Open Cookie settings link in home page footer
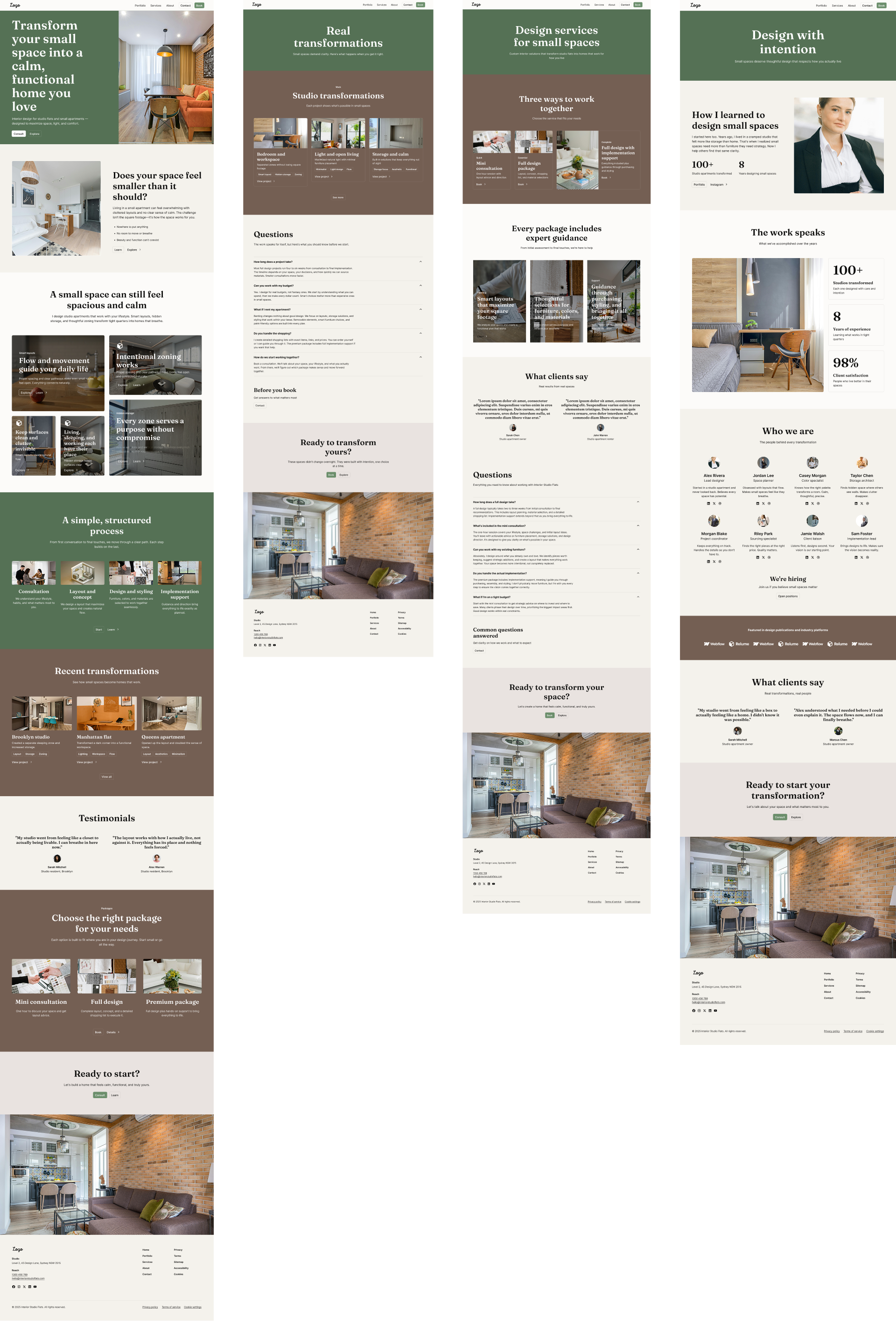This screenshot has height=1324, width=896. 193,1307
